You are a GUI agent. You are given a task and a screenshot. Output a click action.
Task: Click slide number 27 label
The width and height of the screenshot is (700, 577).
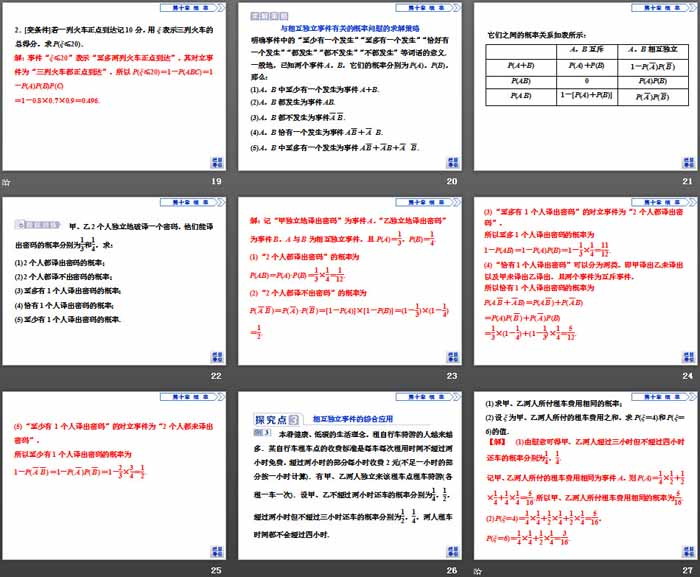pyautogui.click(x=688, y=570)
